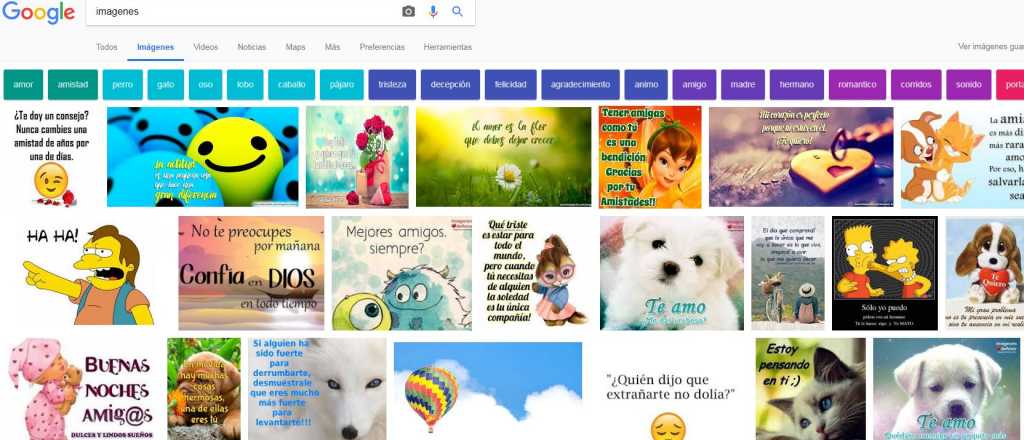Click the magnifier search button
Image resolution: width=1024 pixels, height=440 pixels.
(x=458, y=11)
